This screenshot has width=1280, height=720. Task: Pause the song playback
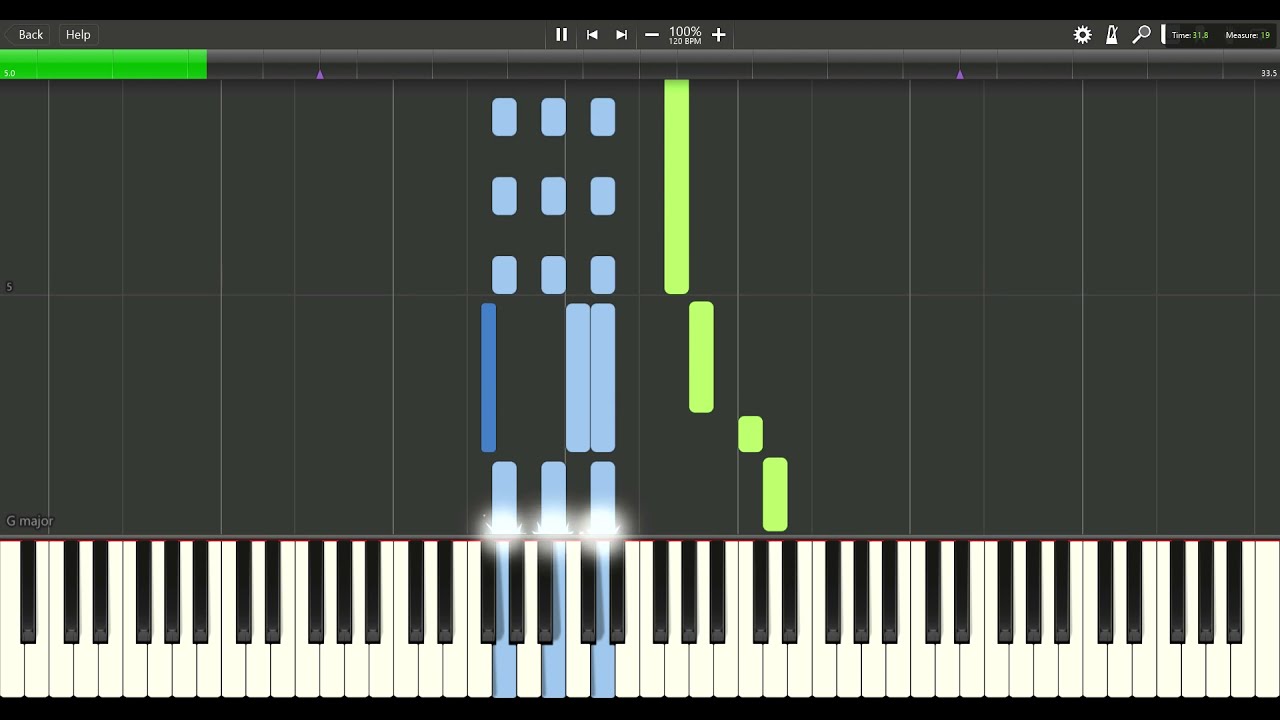point(561,35)
